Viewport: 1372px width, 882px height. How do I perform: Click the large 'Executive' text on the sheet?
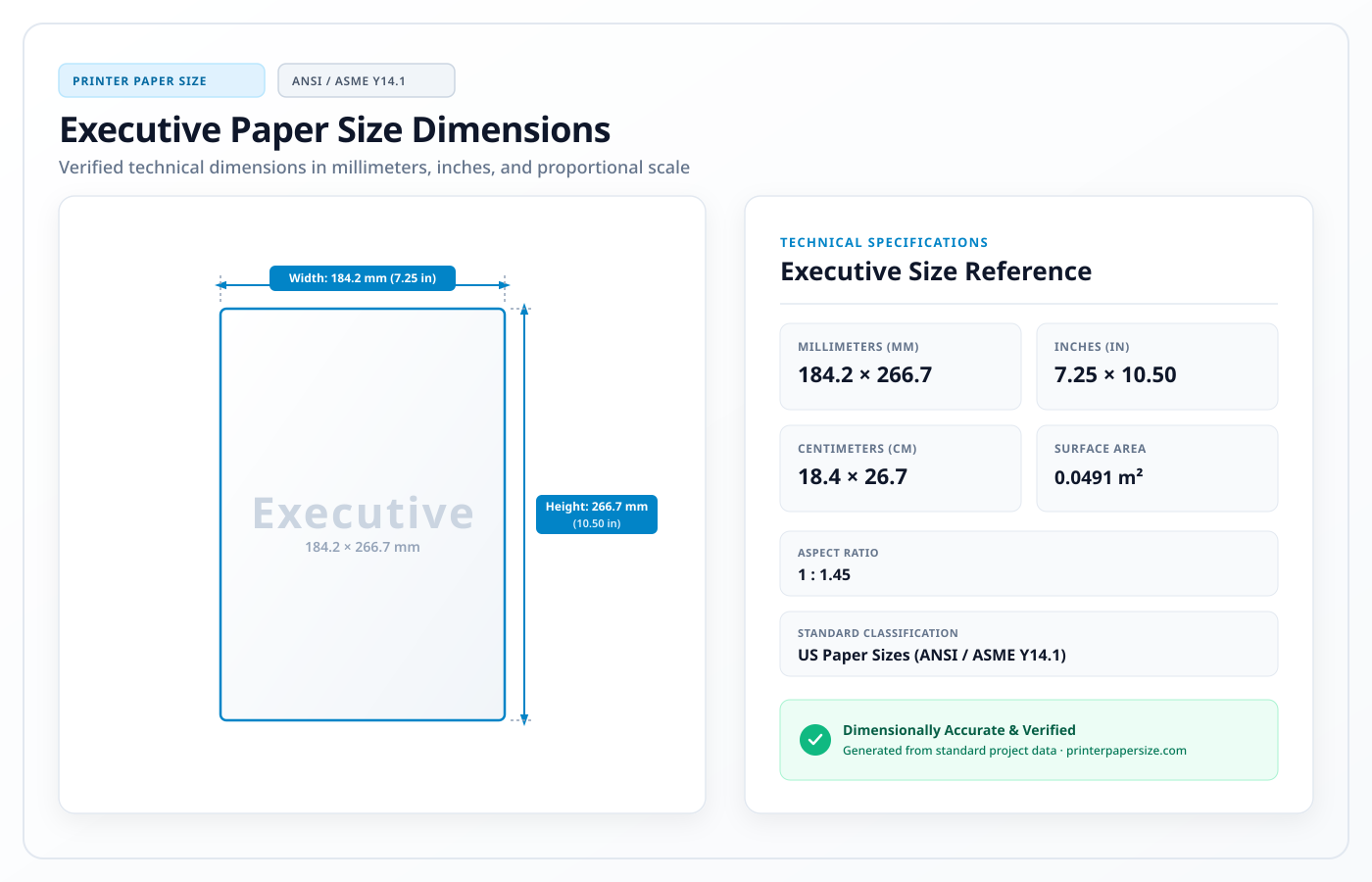(363, 514)
